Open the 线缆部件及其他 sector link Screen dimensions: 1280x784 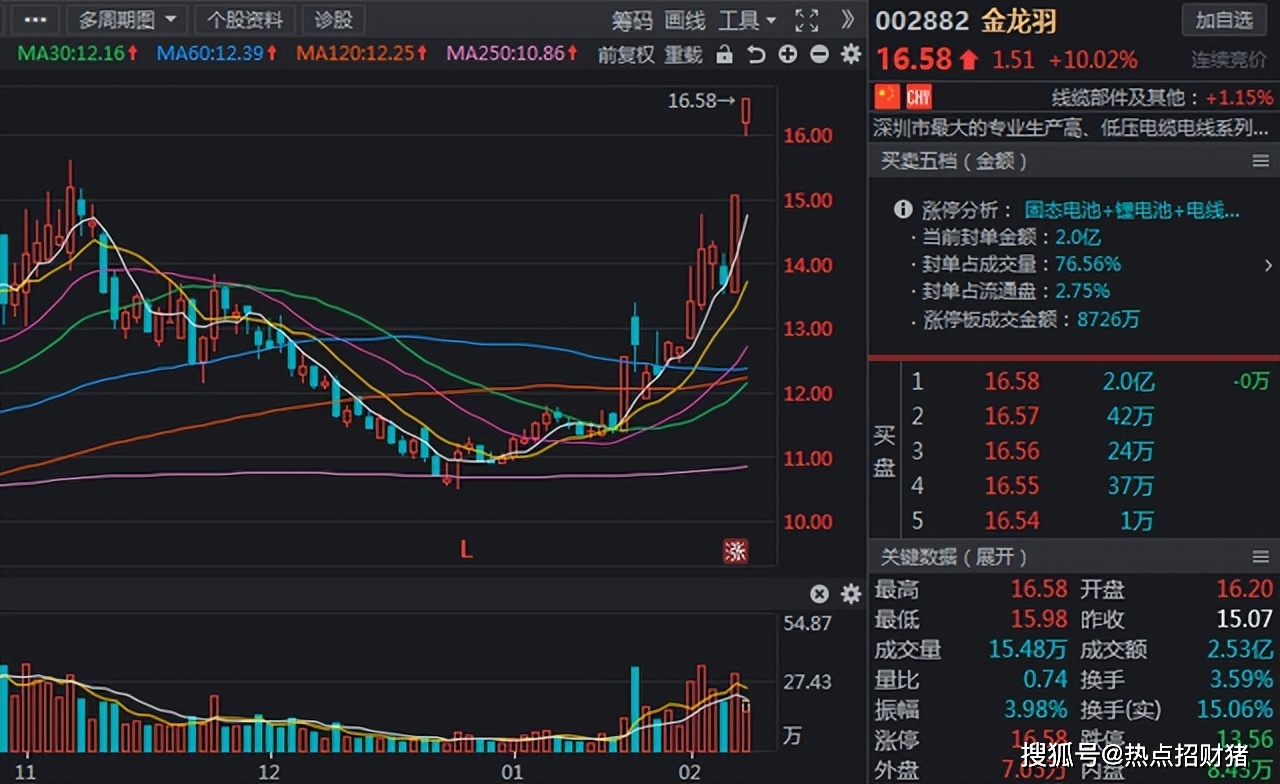coord(1118,98)
